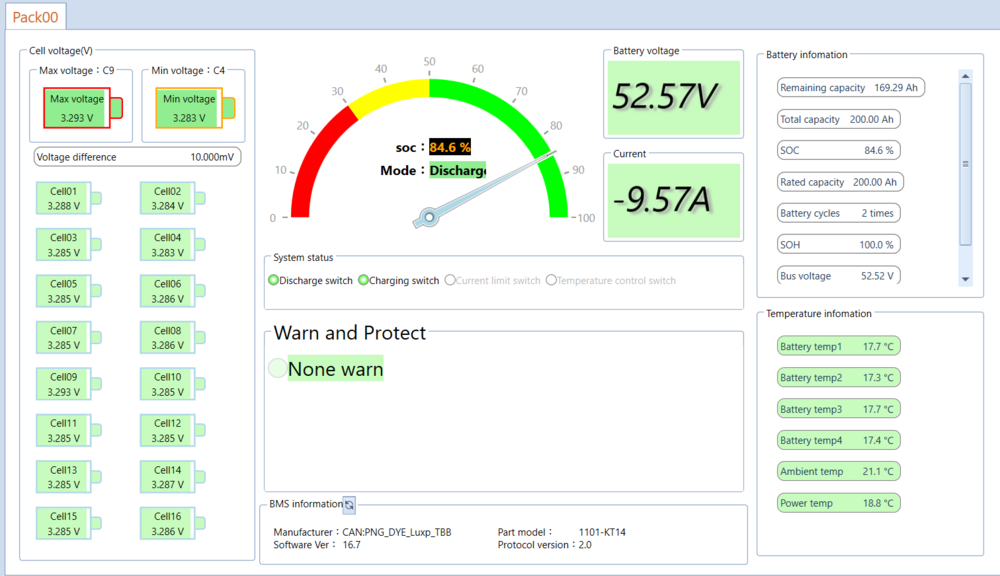Open the Pack00 tab

pyautogui.click(x=35, y=17)
